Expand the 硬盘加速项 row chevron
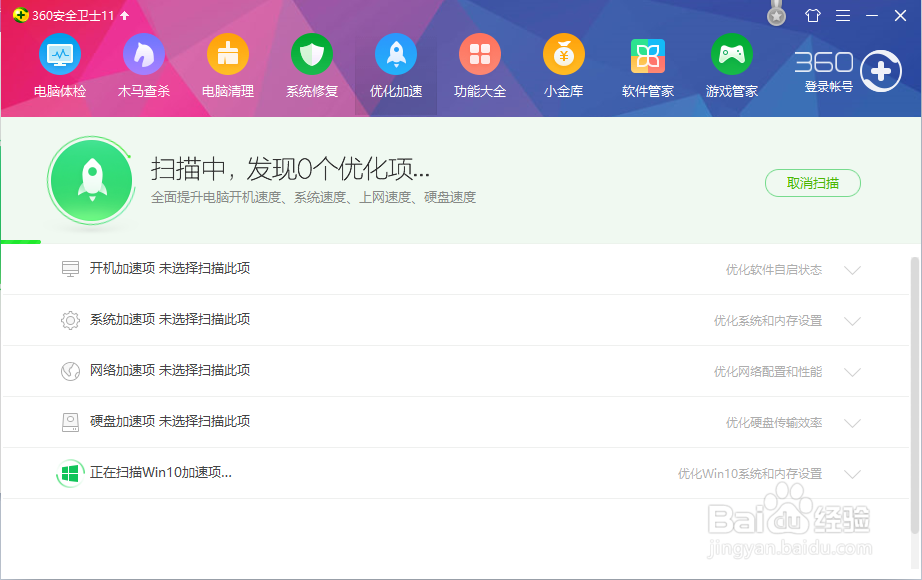922x580 pixels. tap(853, 424)
